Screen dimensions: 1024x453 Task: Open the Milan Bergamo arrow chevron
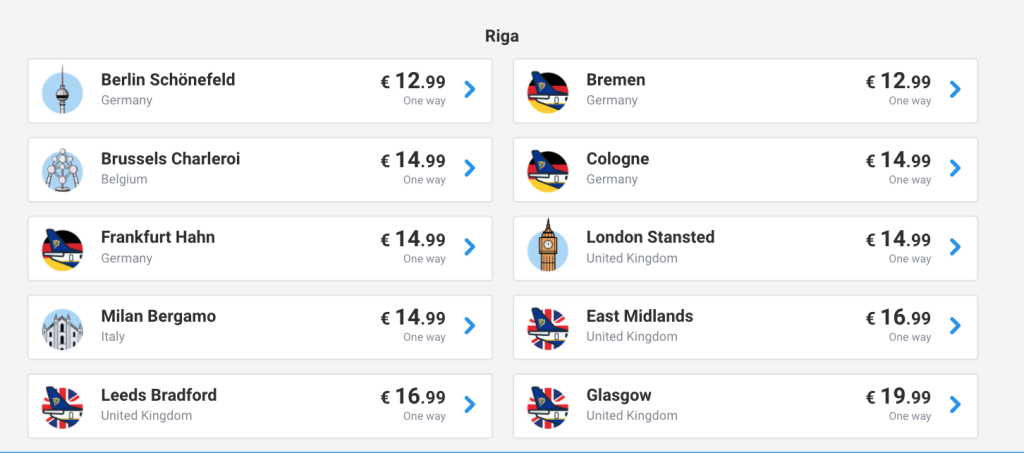pos(470,326)
